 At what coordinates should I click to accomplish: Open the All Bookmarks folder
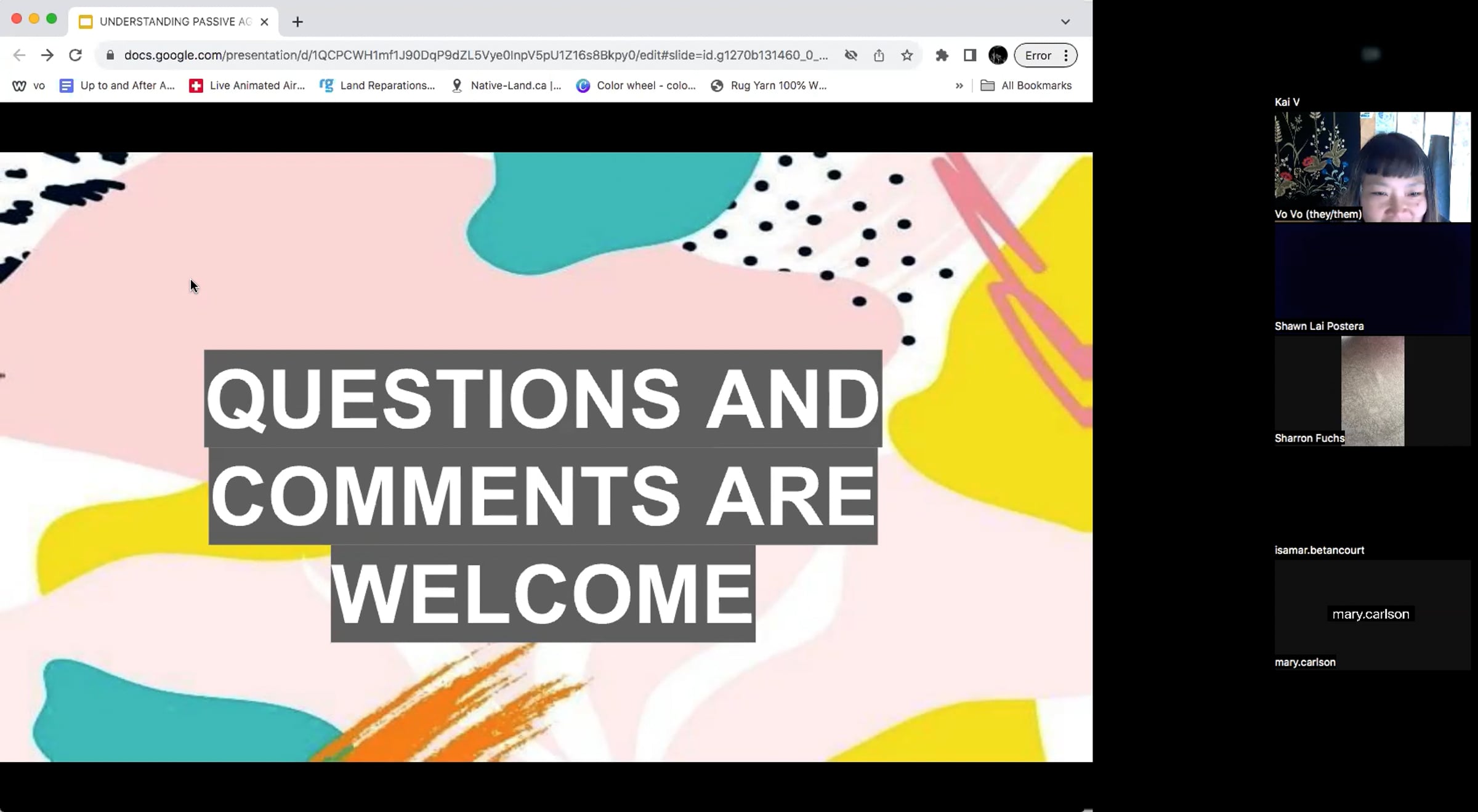click(x=1026, y=86)
